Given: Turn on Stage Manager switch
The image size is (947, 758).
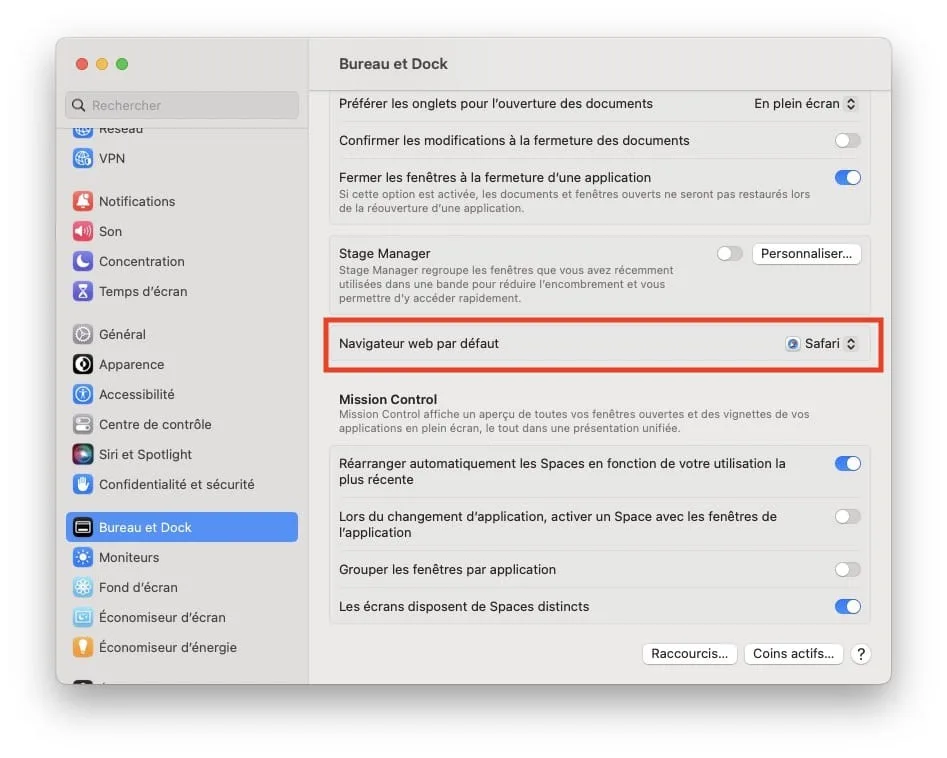Looking at the screenshot, I should pos(730,254).
